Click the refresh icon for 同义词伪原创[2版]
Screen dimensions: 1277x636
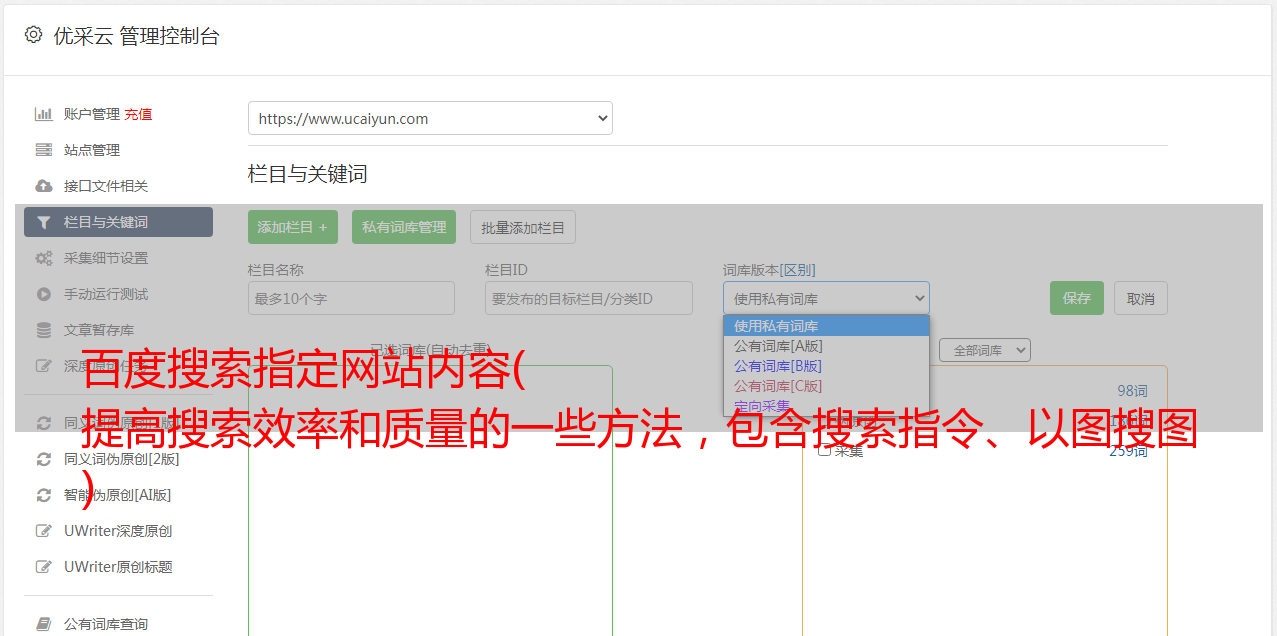(43, 459)
